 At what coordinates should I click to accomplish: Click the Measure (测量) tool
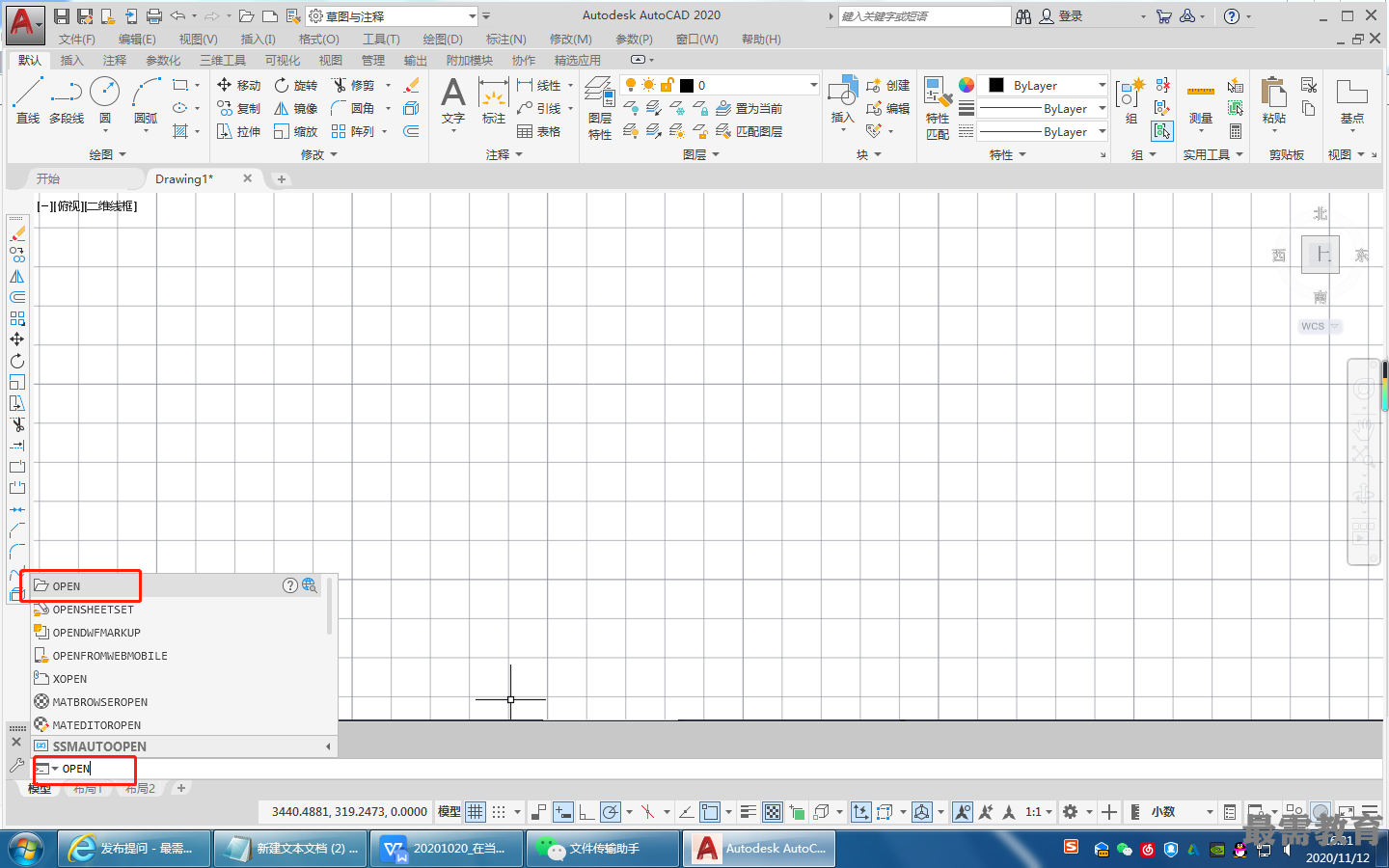point(1201,101)
